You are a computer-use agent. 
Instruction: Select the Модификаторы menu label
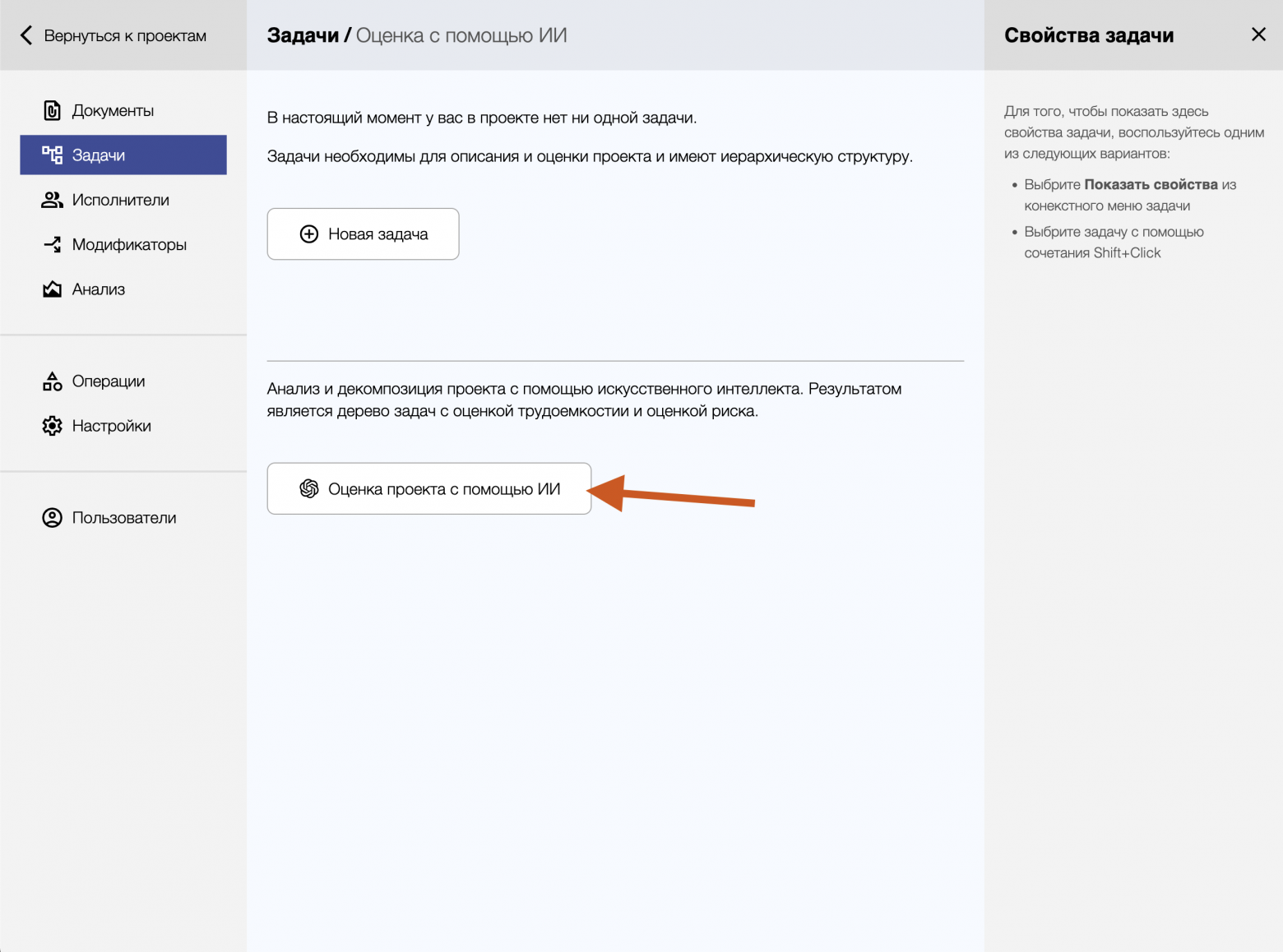pos(129,244)
